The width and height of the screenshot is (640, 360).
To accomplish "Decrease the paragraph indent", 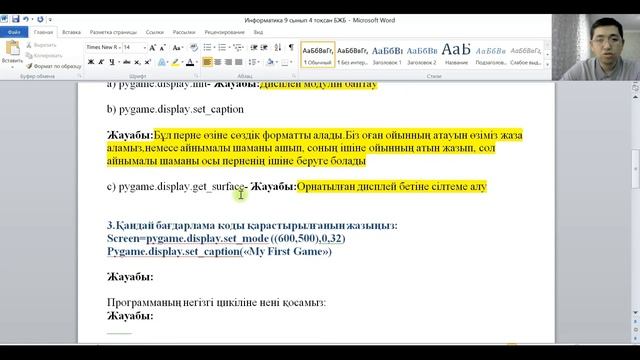I will click(254, 48).
